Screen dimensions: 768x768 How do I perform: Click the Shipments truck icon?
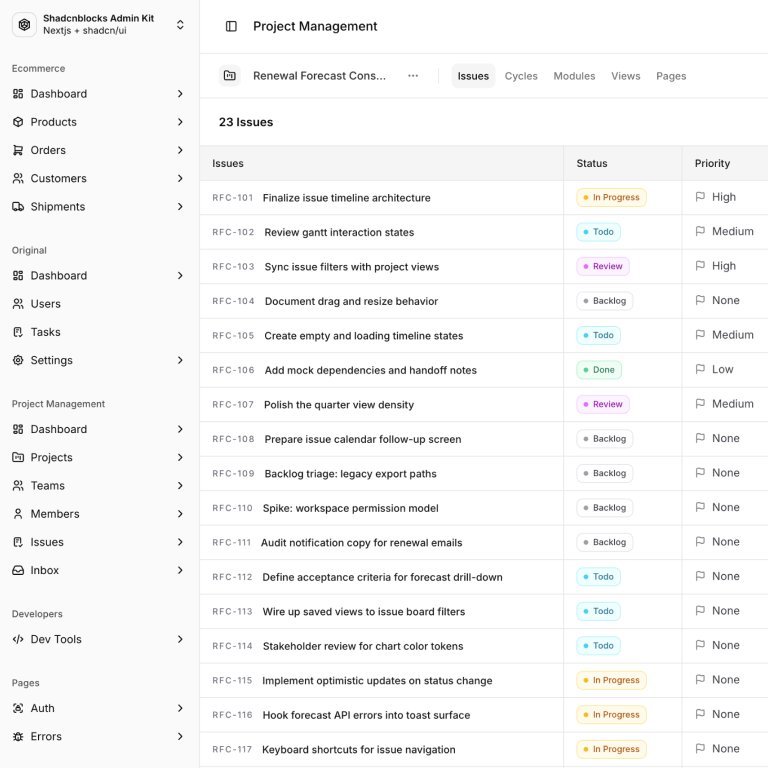click(x=18, y=207)
